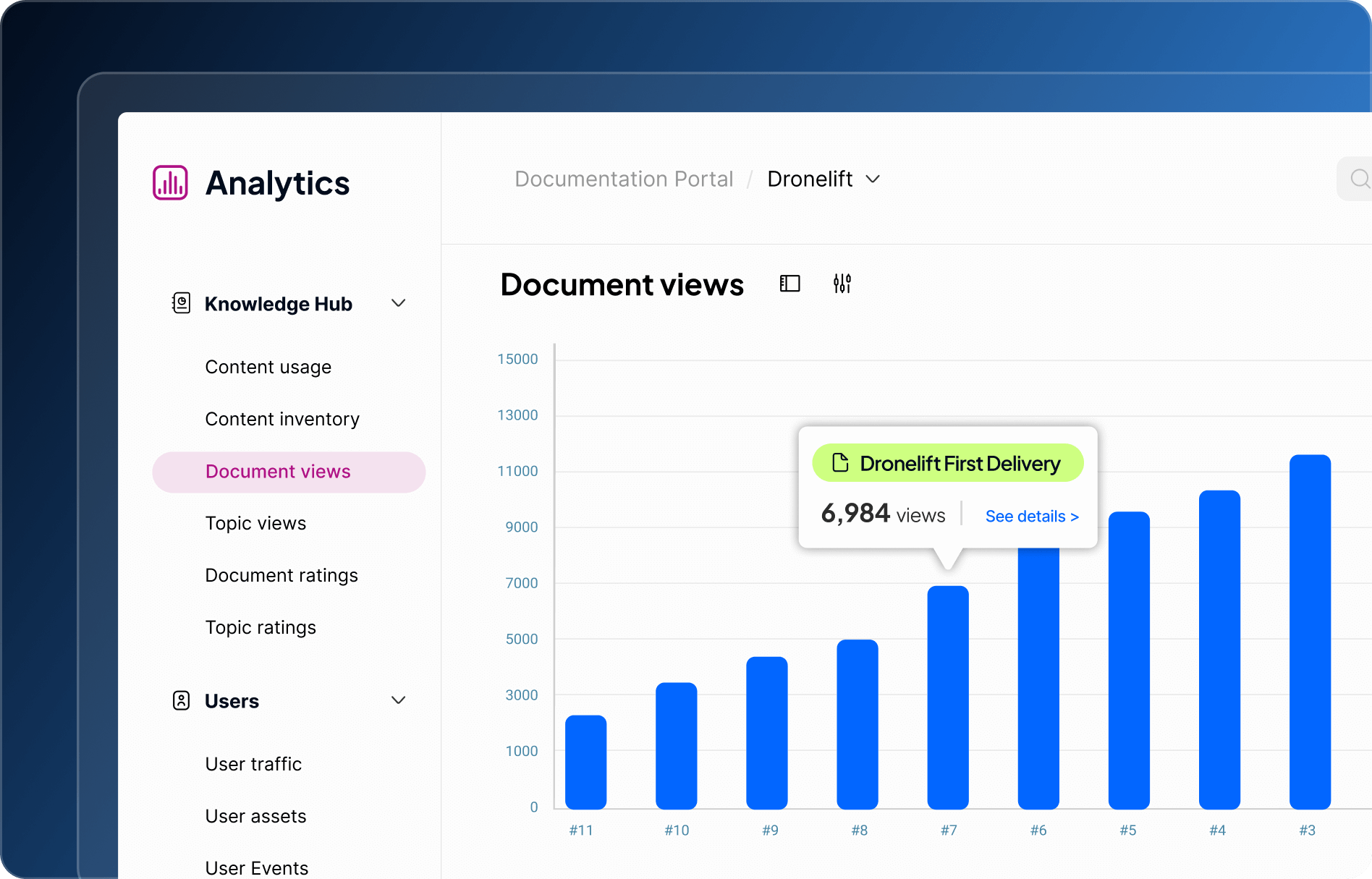Screen dimensions: 1372x879
Task: Select Content inventory menu item
Action: point(281,419)
